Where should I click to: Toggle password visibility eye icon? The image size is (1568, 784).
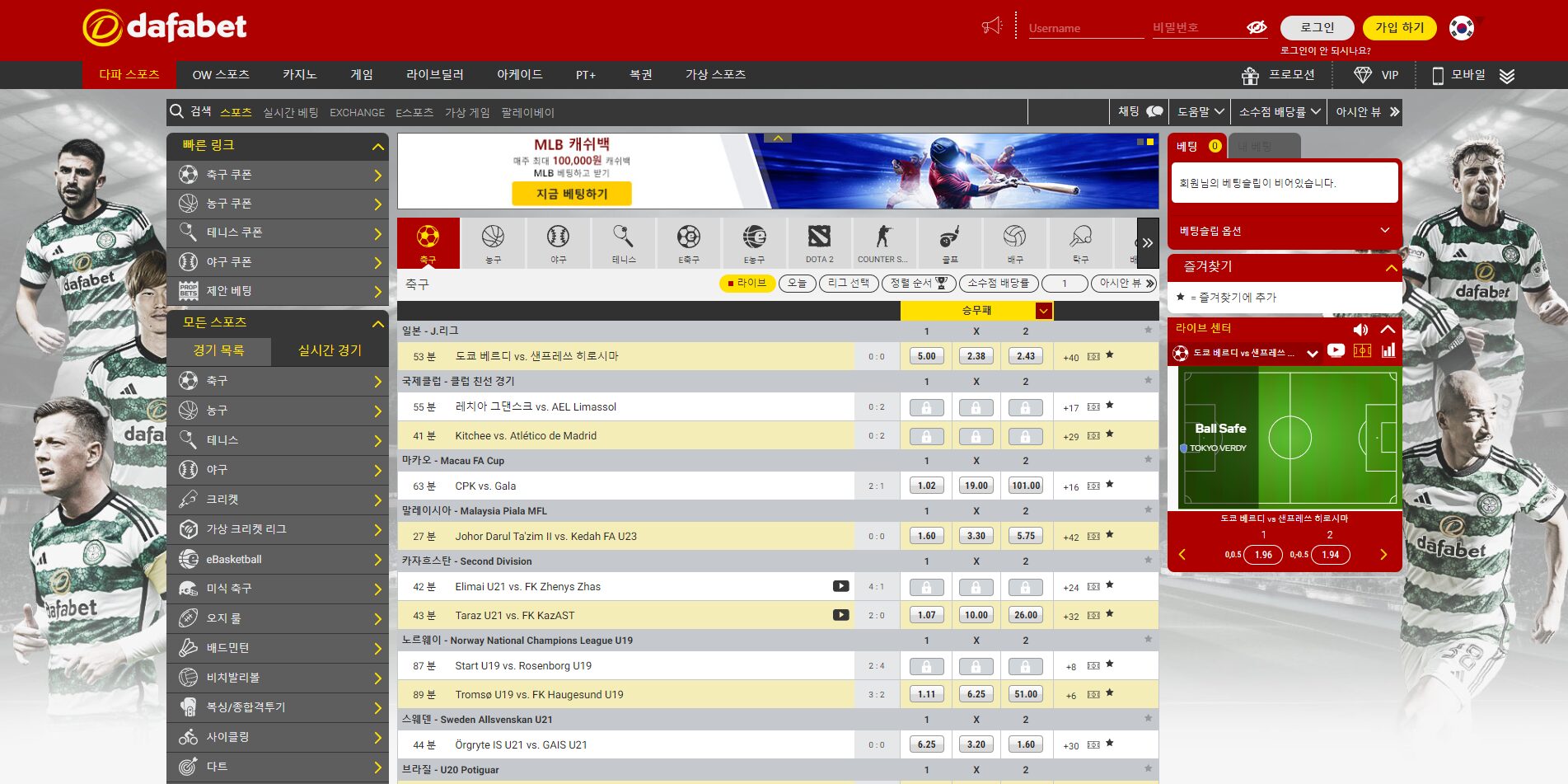click(x=1256, y=28)
